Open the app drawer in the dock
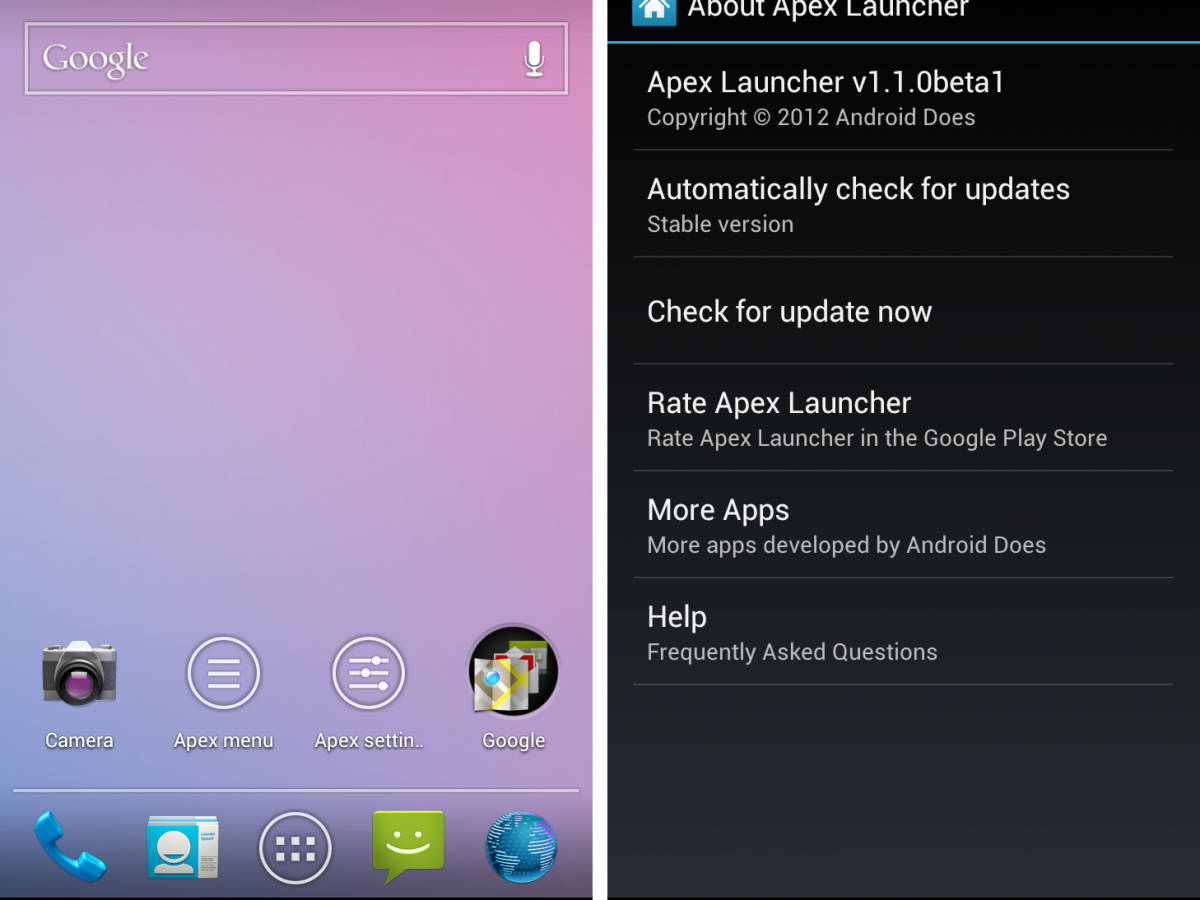Image resolution: width=1200 pixels, height=900 pixels. (295, 848)
